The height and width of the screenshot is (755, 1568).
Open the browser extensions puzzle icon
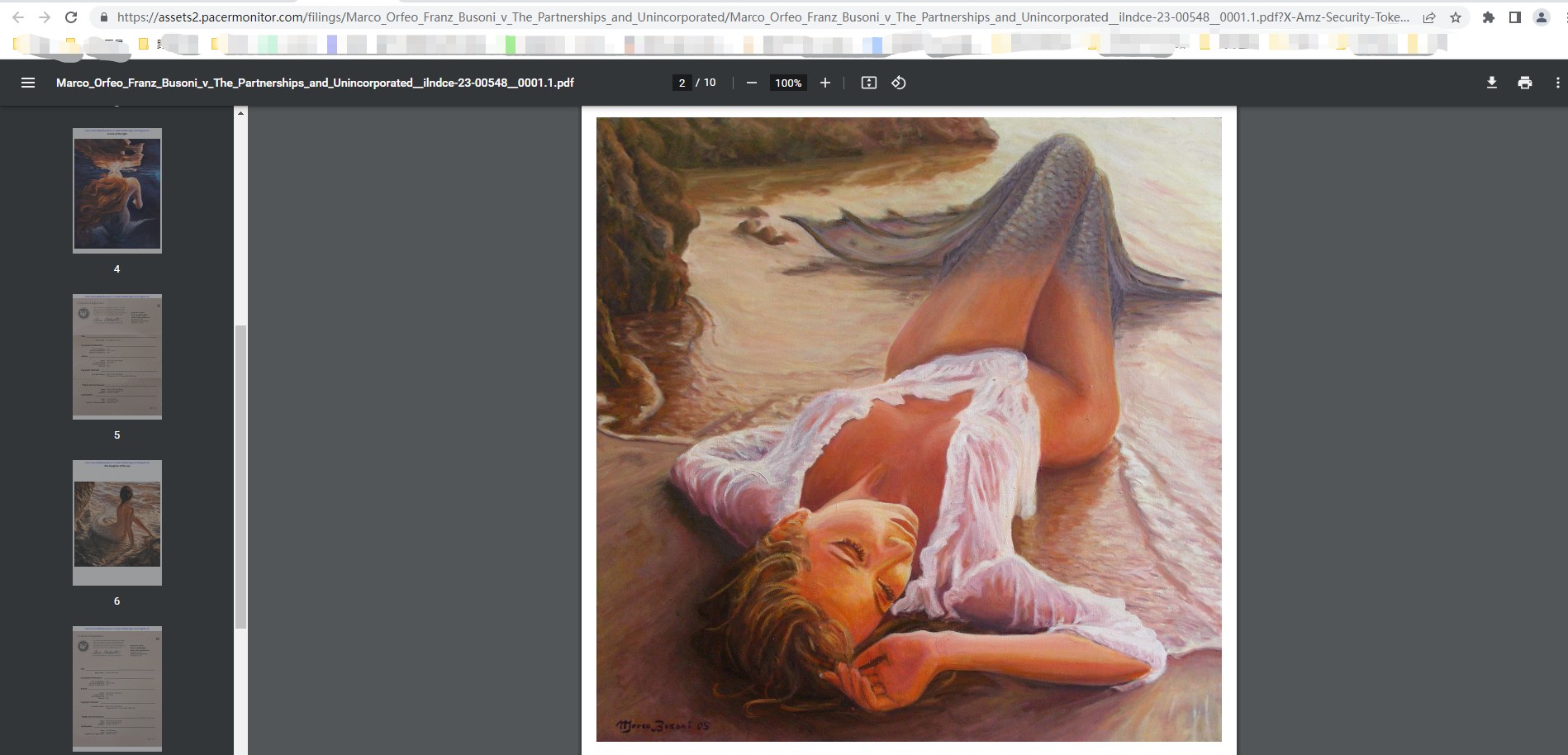1488,17
